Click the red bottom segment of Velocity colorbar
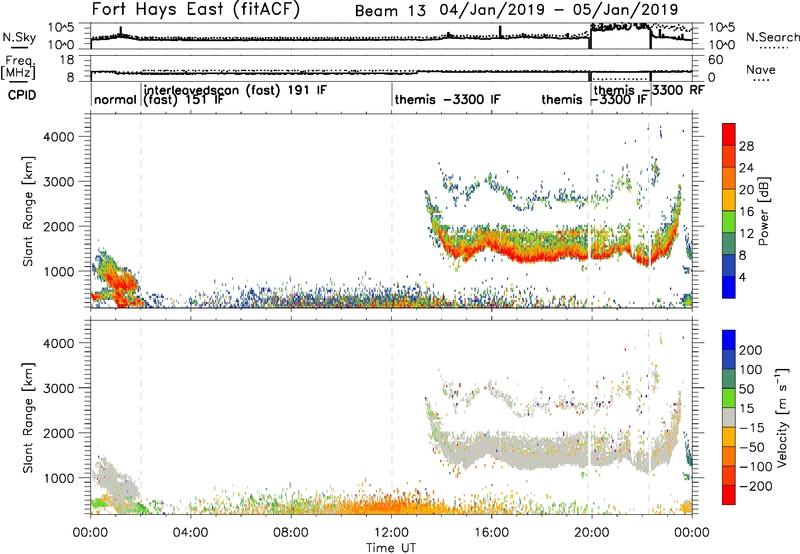The height and width of the screenshot is (554, 800). (729, 495)
